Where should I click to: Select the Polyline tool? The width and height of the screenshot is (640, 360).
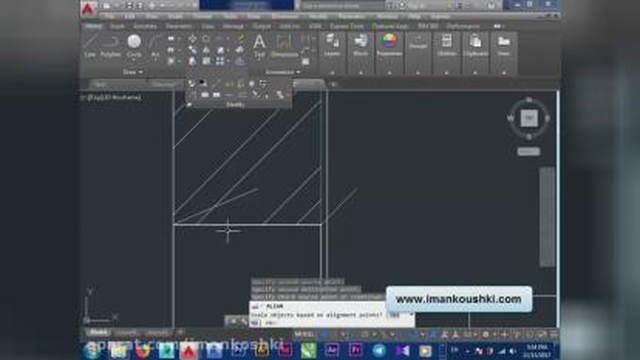coord(110,45)
